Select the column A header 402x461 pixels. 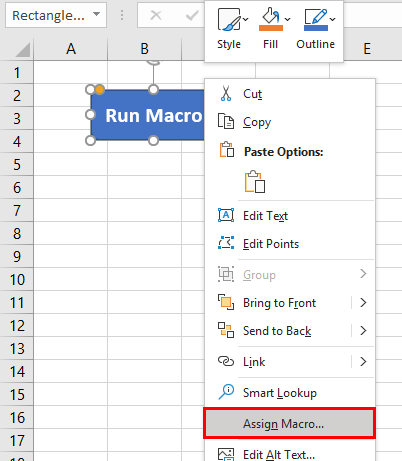pyautogui.click(x=71, y=49)
